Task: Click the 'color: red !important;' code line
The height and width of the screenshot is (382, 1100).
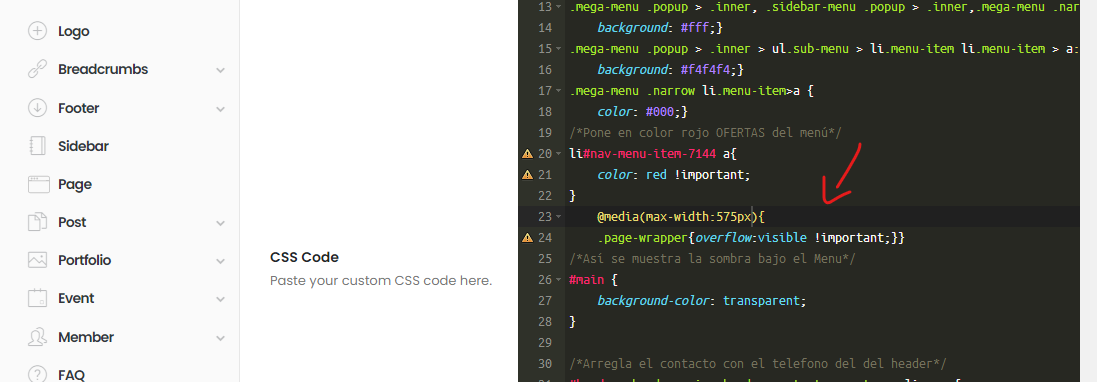Action: pos(674,175)
